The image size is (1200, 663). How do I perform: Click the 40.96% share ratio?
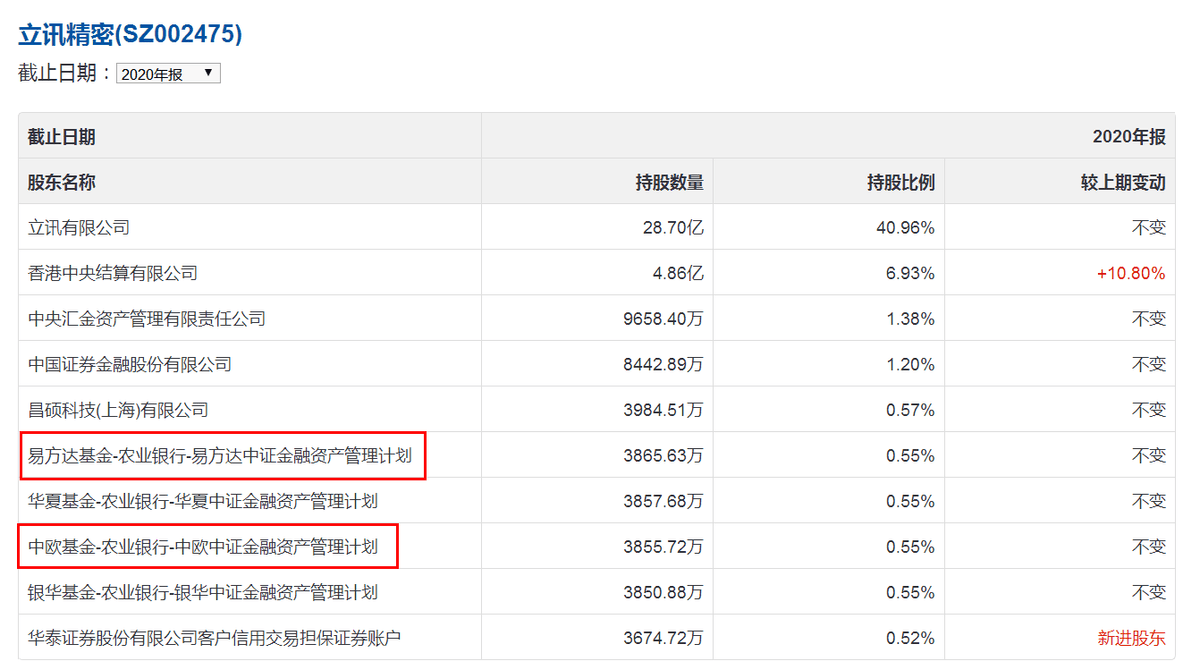click(x=906, y=227)
